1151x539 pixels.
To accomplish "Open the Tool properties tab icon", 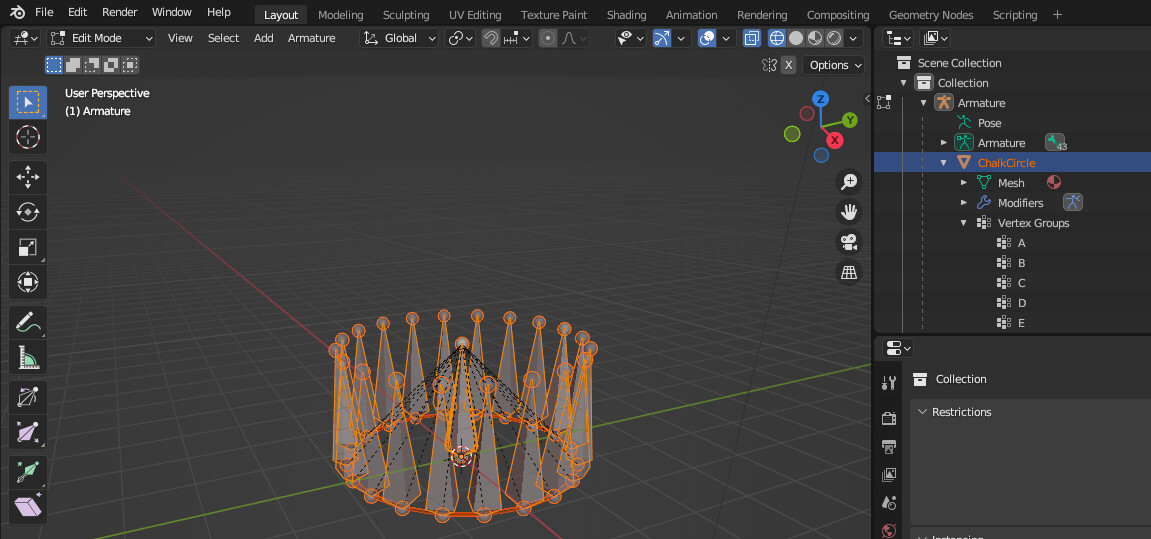I will point(889,383).
